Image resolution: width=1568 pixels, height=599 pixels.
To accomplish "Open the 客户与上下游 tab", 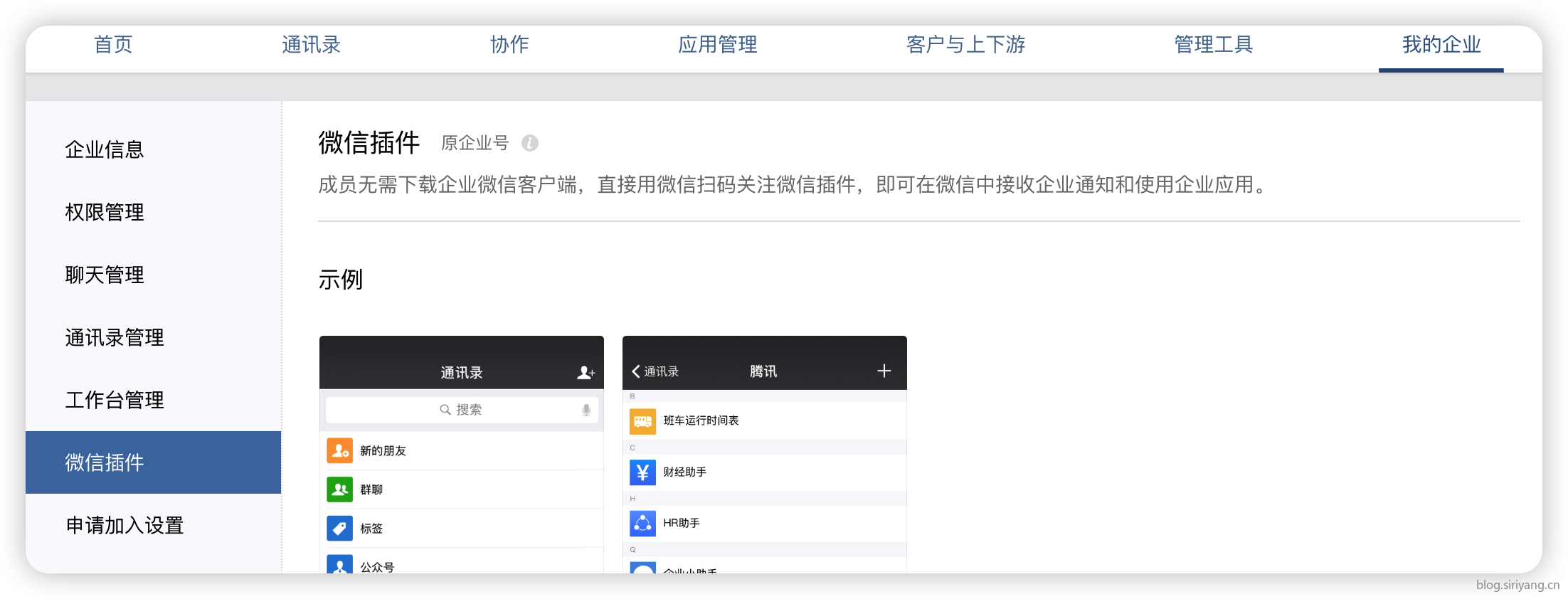I will pyautogui.click(x=965, y=45).
